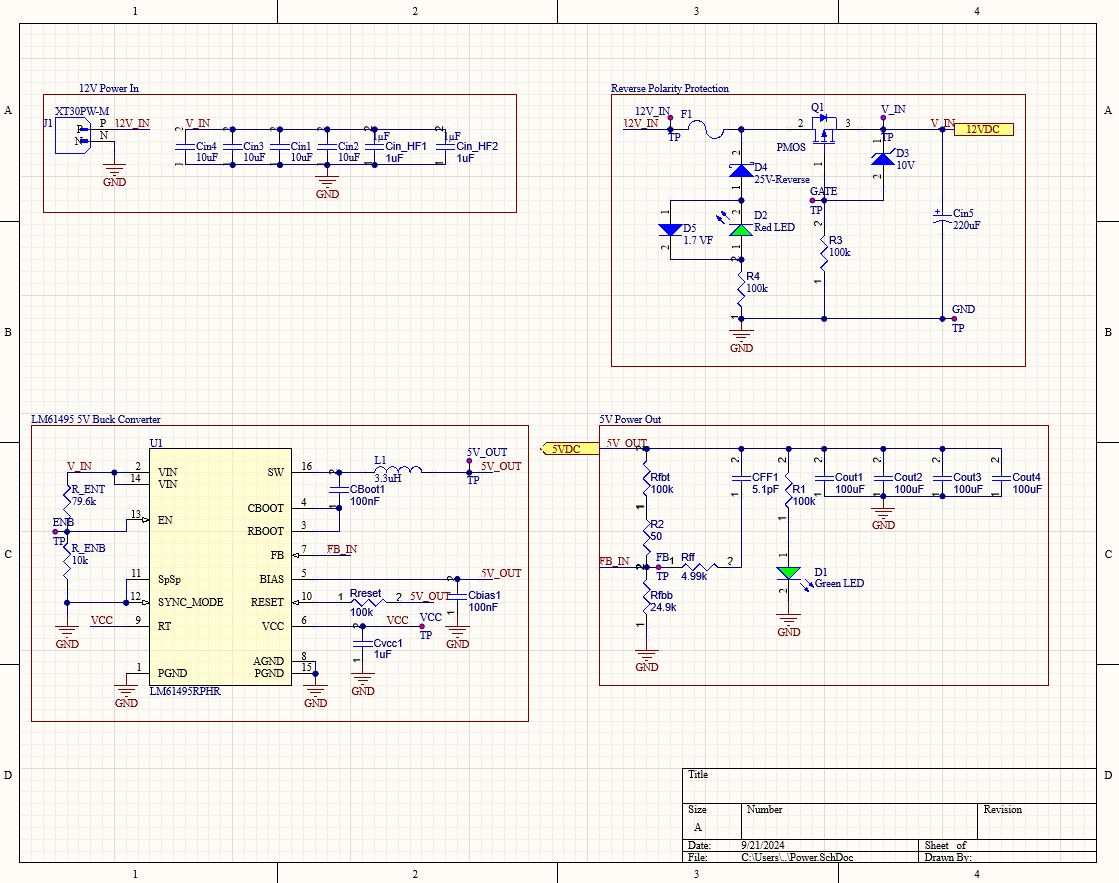Select resistor Rff 4.99k symbol
The height and width of the screenshot is (883, 1119).
tap(699, 567)
